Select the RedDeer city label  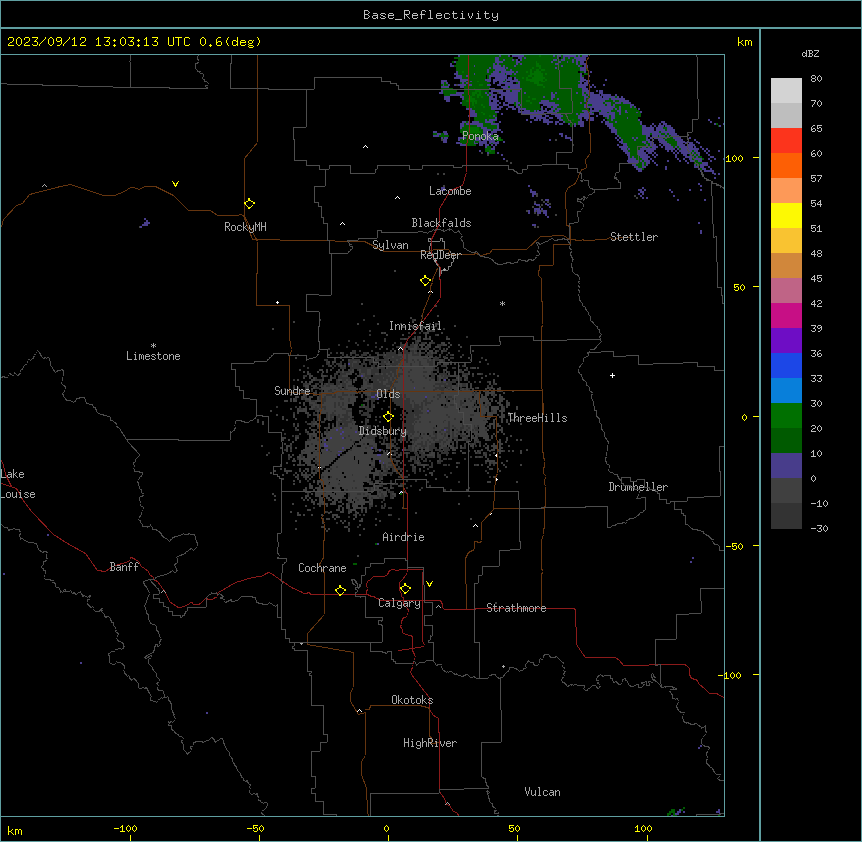click(x=440, y=255)
